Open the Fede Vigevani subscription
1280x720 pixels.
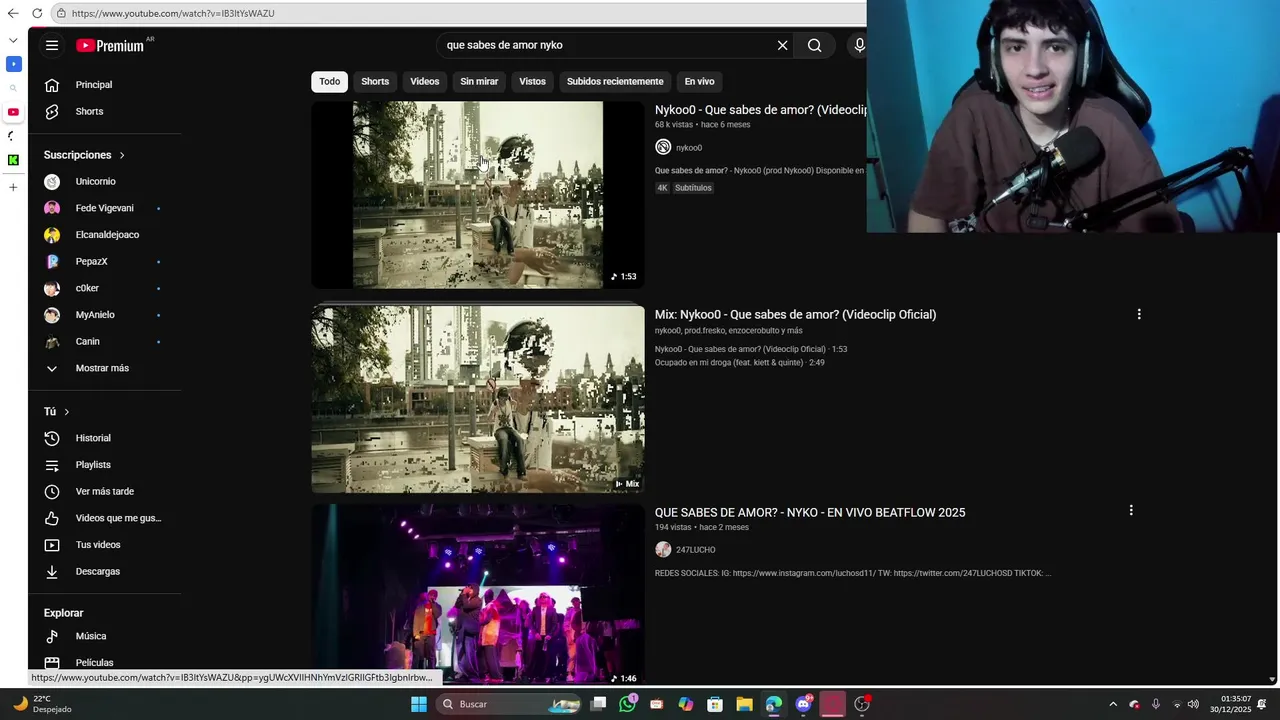pos(104,208)
